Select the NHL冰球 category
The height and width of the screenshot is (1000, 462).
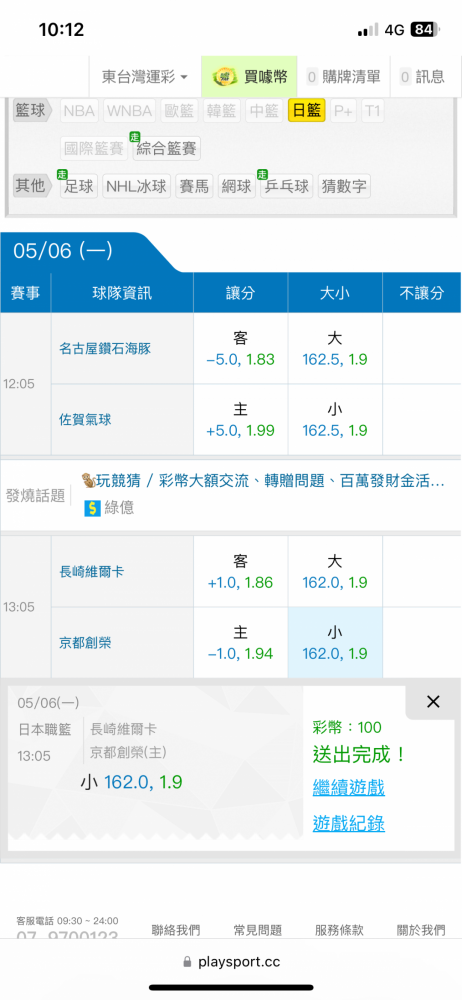tap(137, 186)
